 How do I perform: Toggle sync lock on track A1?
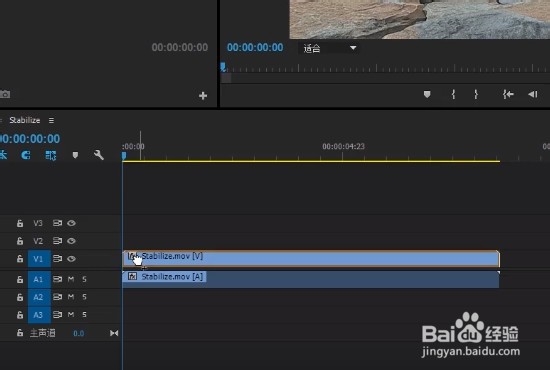57,279
